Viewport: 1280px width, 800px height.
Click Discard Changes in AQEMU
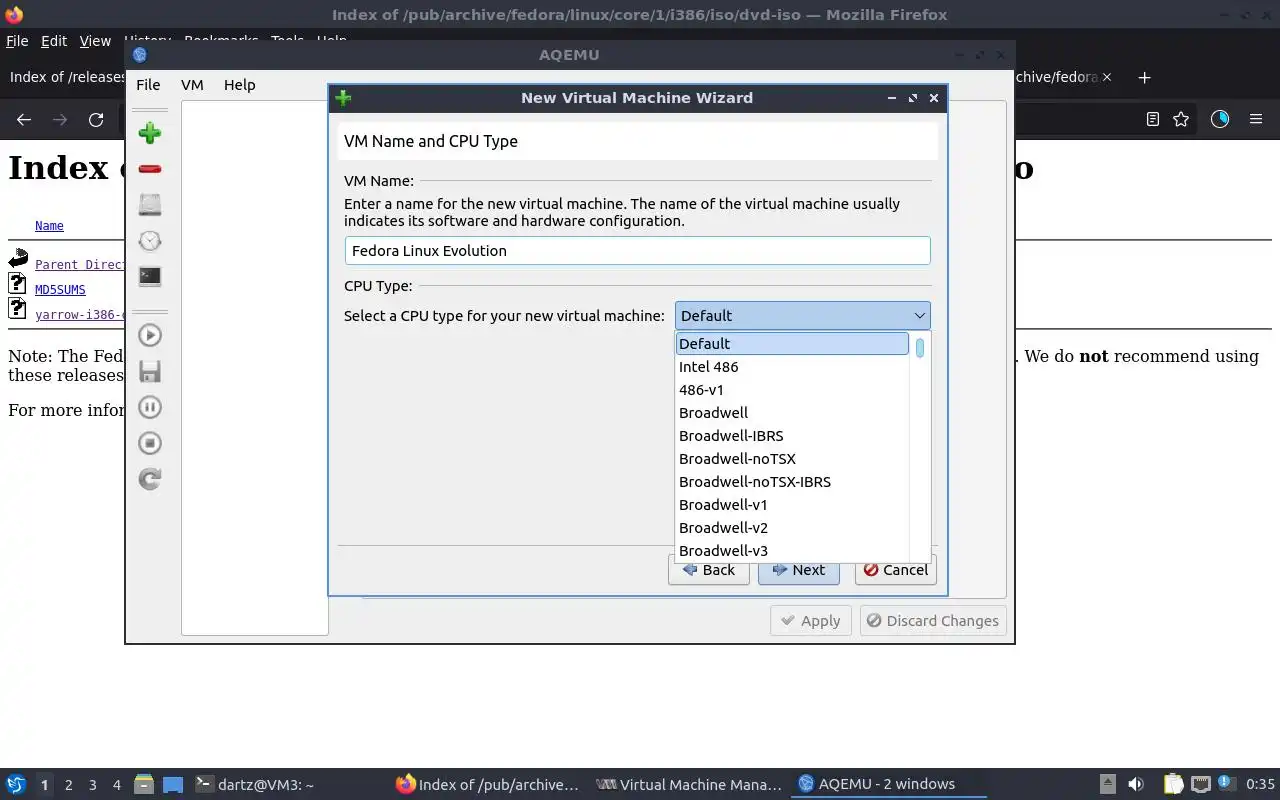tap(933, 620)
